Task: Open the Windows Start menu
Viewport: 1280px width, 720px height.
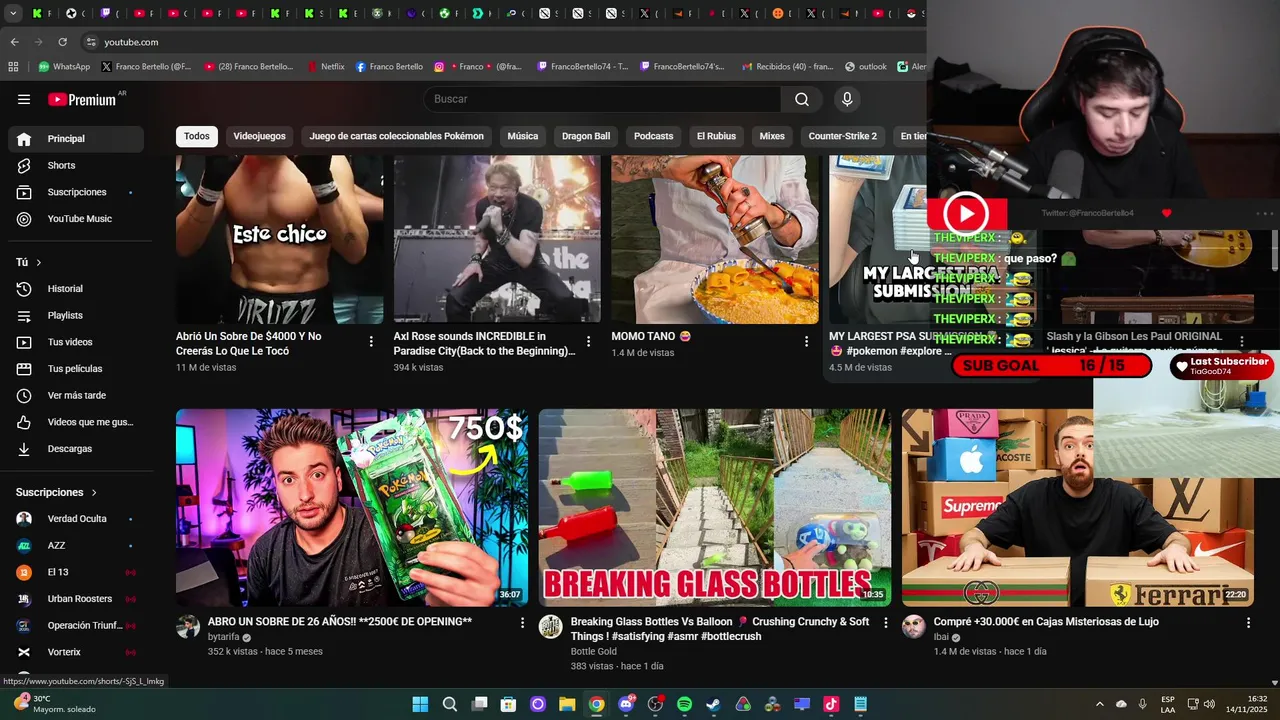Action: [420, 704]
